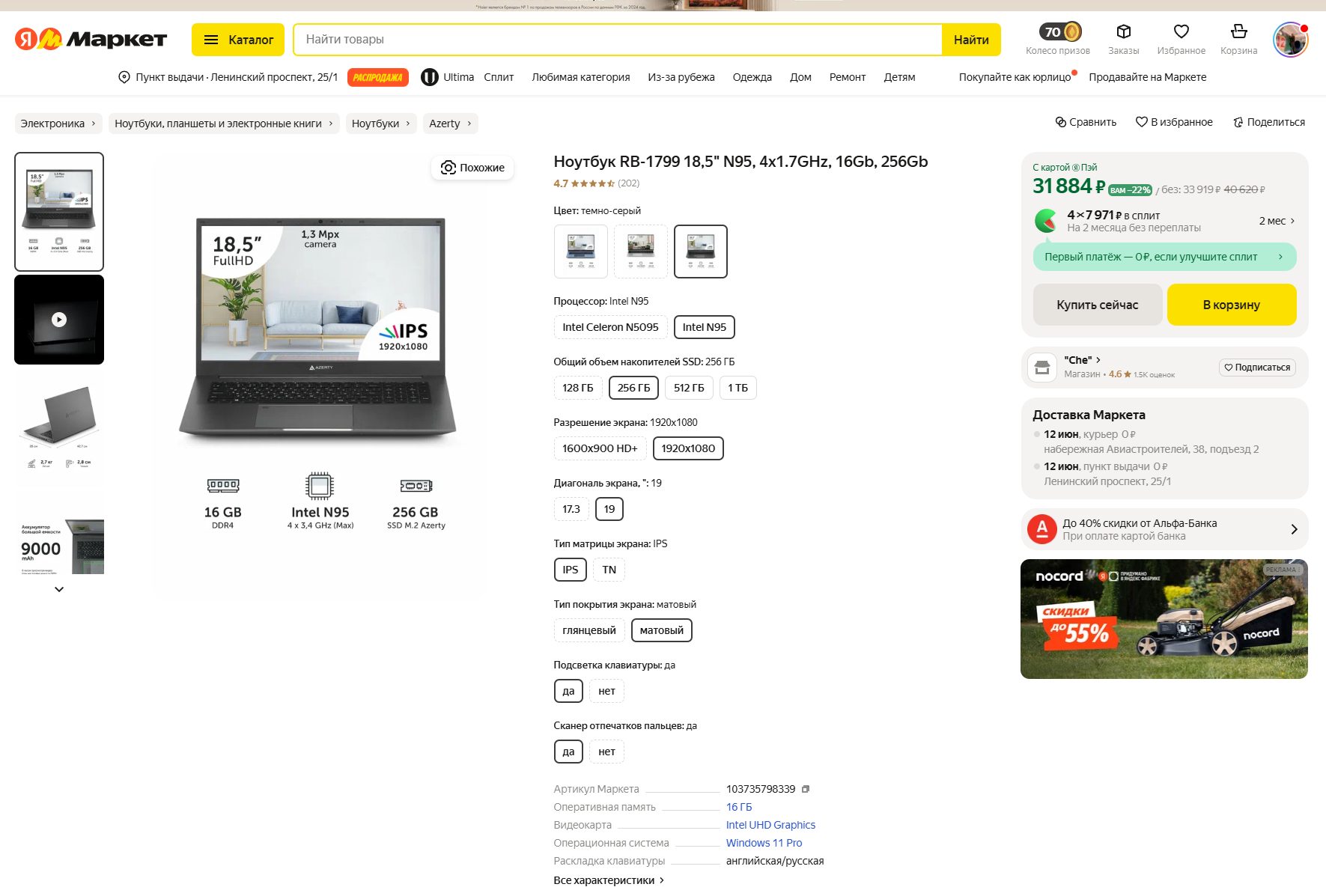Viewport: 1326px width, 896px height.
Task: Open the Каталог menu
Action: (x=237, y=40)
